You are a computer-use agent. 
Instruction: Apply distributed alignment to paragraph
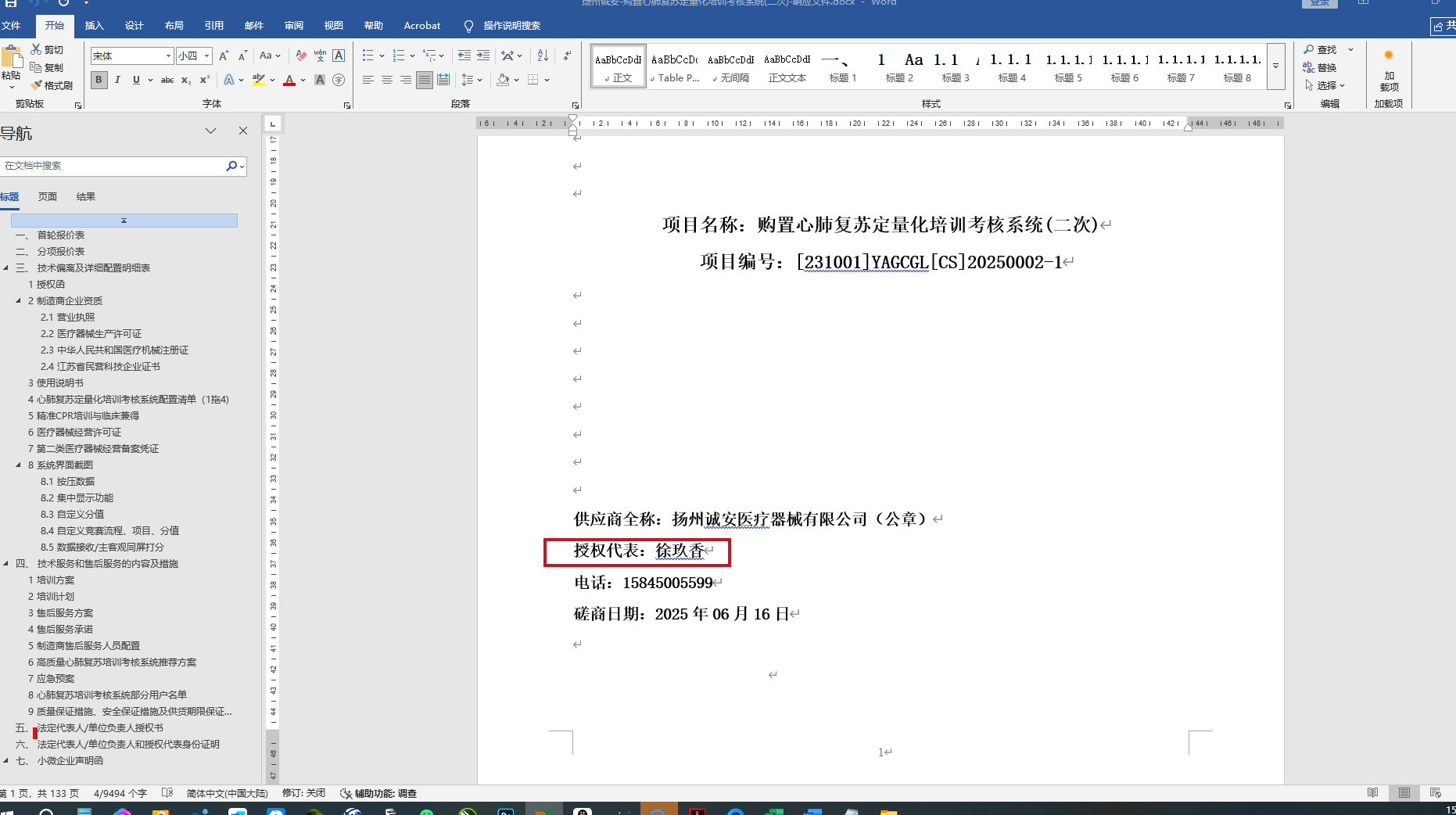pos(443,80)
